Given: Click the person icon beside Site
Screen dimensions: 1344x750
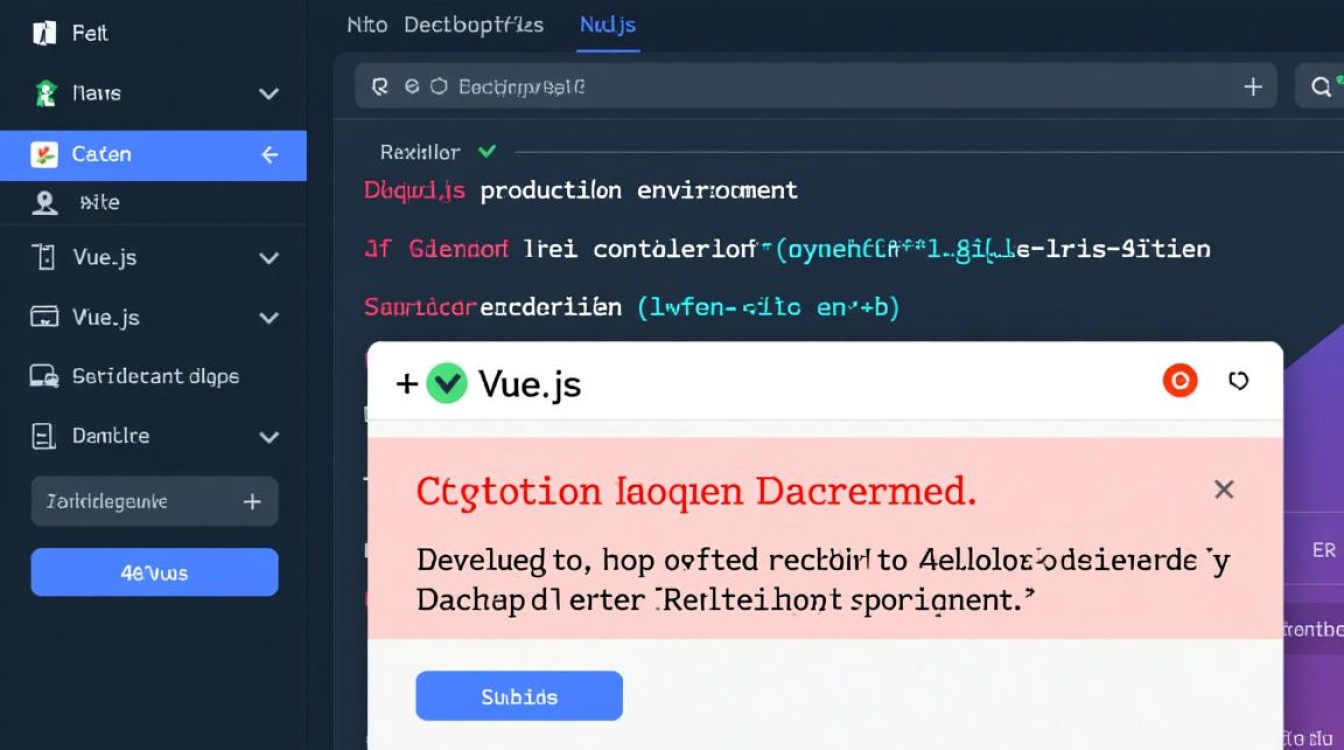Looking at the screenshot, I should click(44, 203).
